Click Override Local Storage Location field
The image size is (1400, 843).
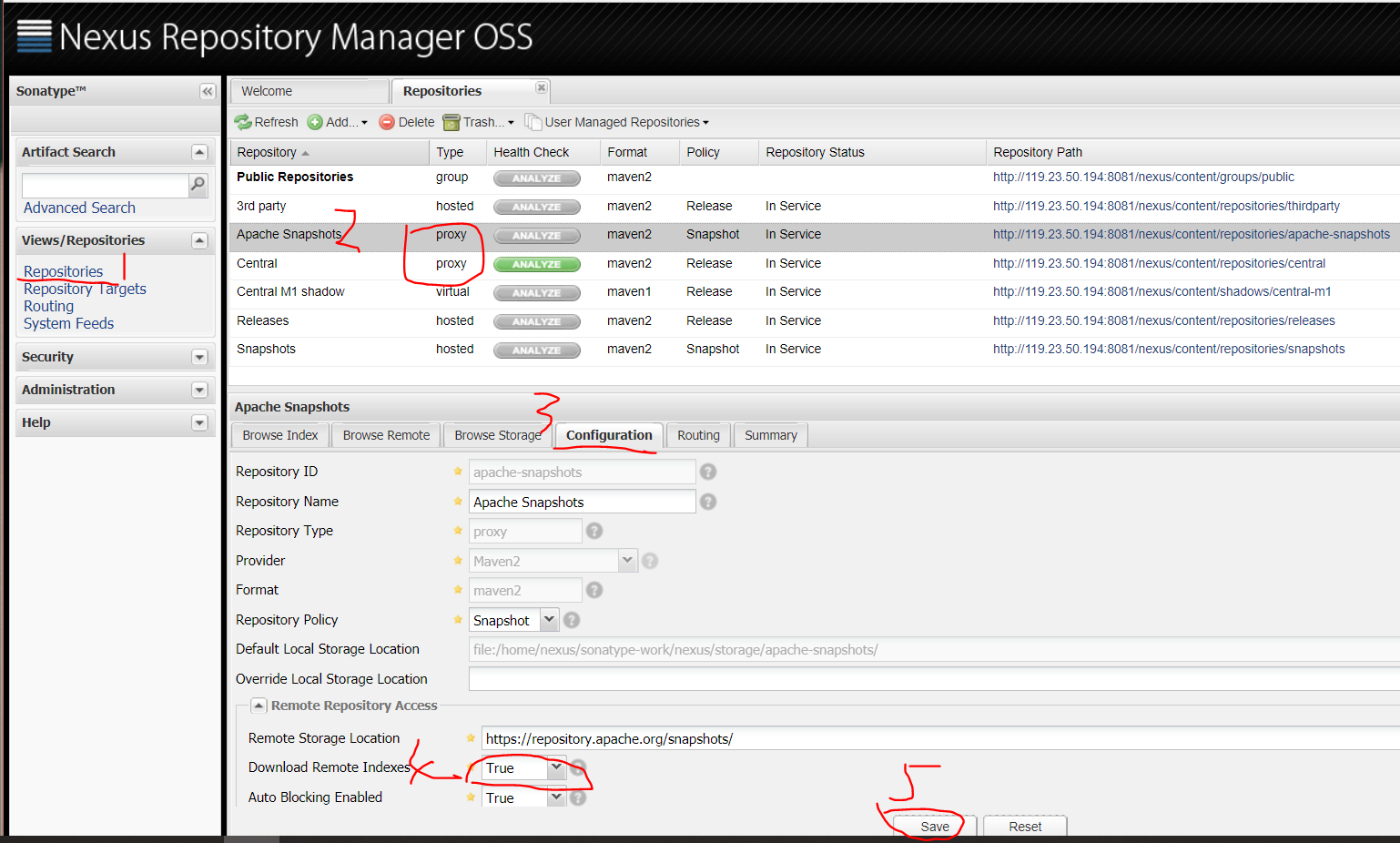(934, 679)
